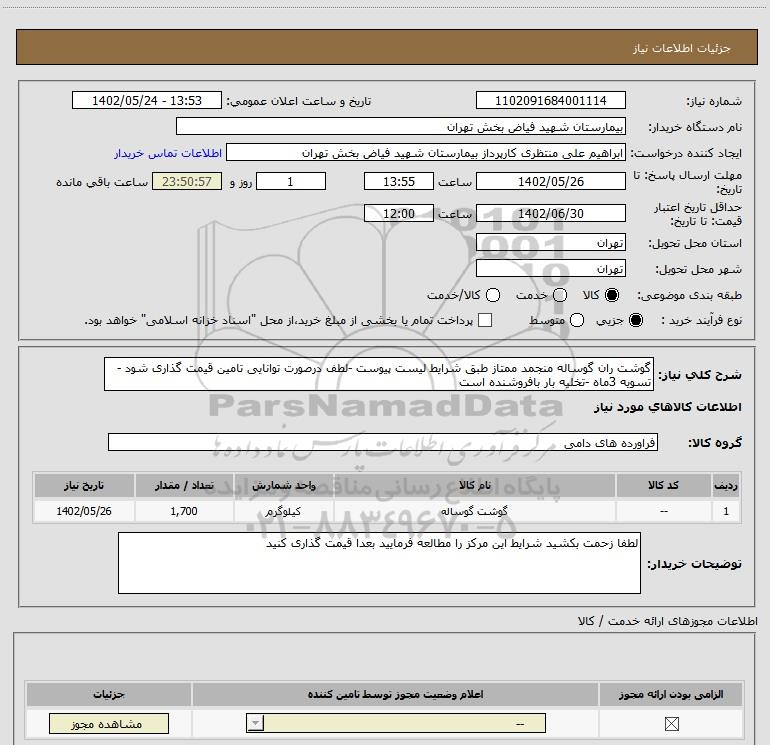Viewport: 770px width, 745px height.
Task: Select the کالا radio button
Action: (x=612, y=295)
